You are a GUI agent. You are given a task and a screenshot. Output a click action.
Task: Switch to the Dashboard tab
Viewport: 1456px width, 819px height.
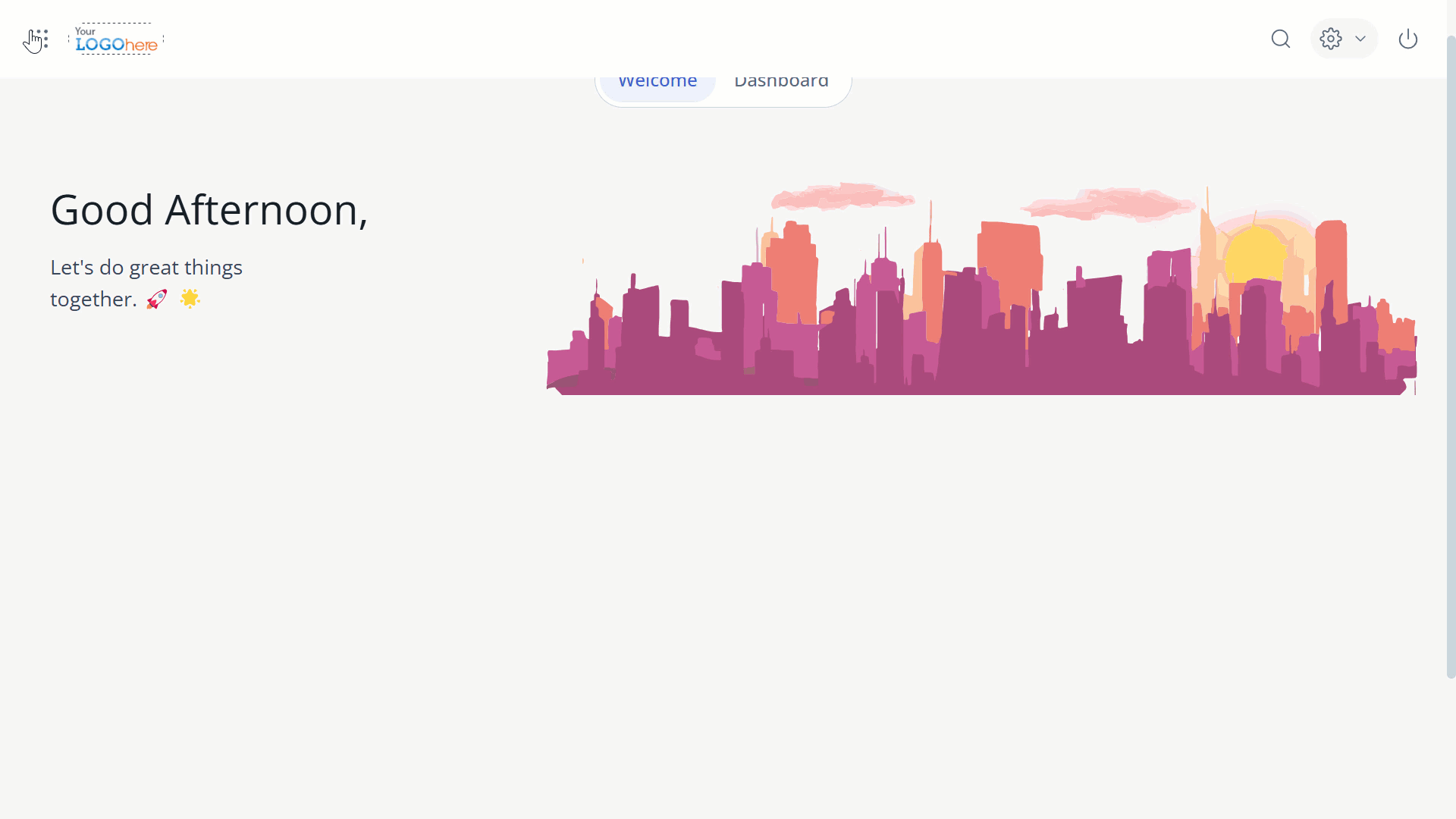click(x=781, y=82)
